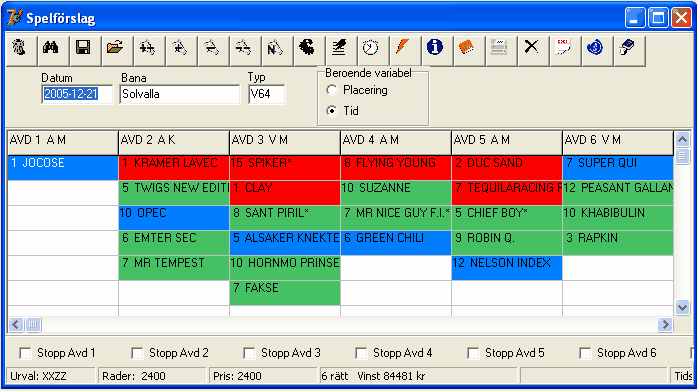Image resolution: width=697 pixels, height=391 pixels.
Task: Select the green cell 3 RAPKIN
Action: (618, 243)
